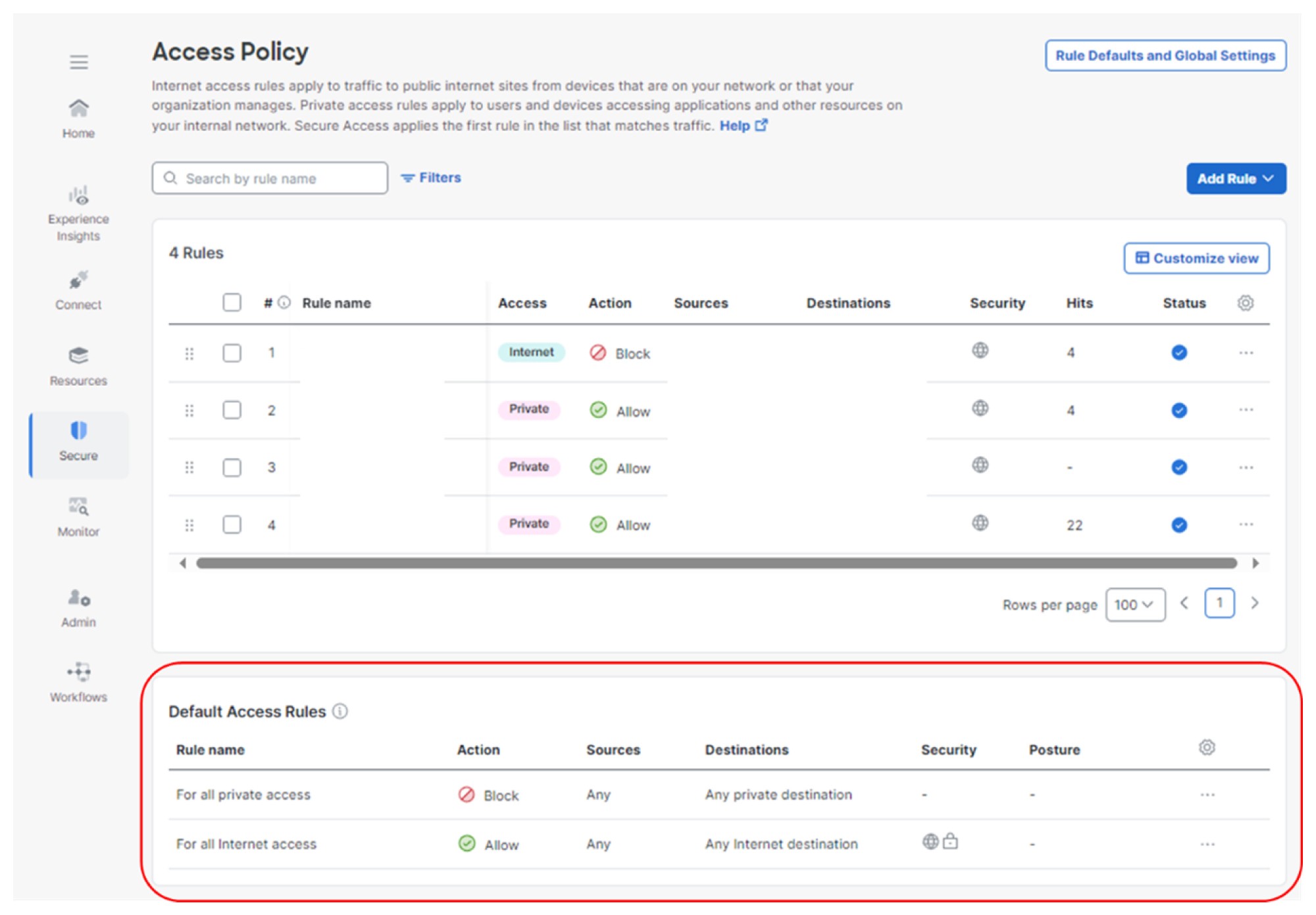Viewport: 1316px width, 915px height.
Task: Open more options for rule 3
Action: (x=1246, y=467)
